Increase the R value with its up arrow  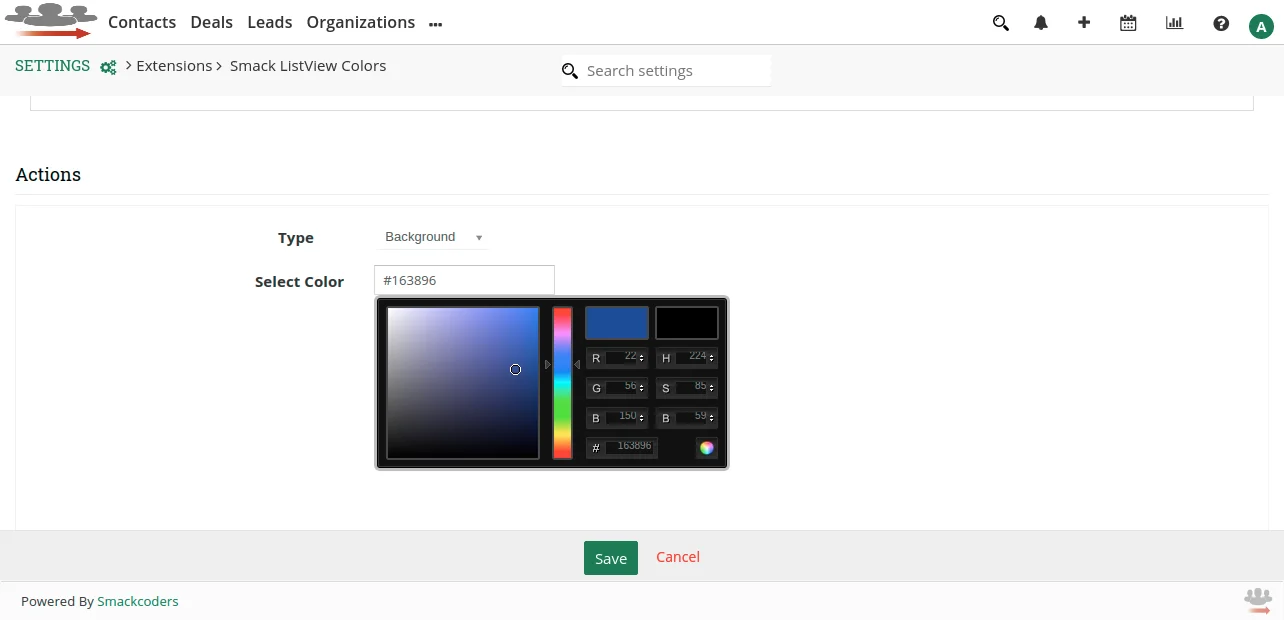[x=641, y=355]
